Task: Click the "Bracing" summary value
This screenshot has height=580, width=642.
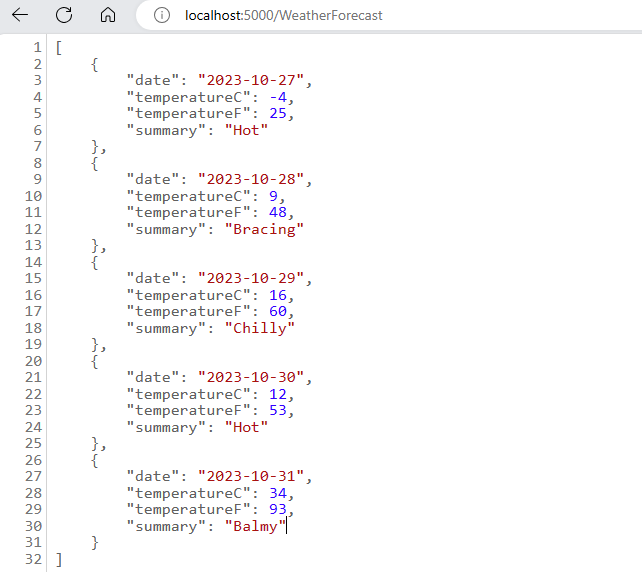Action: pos(265,229)
